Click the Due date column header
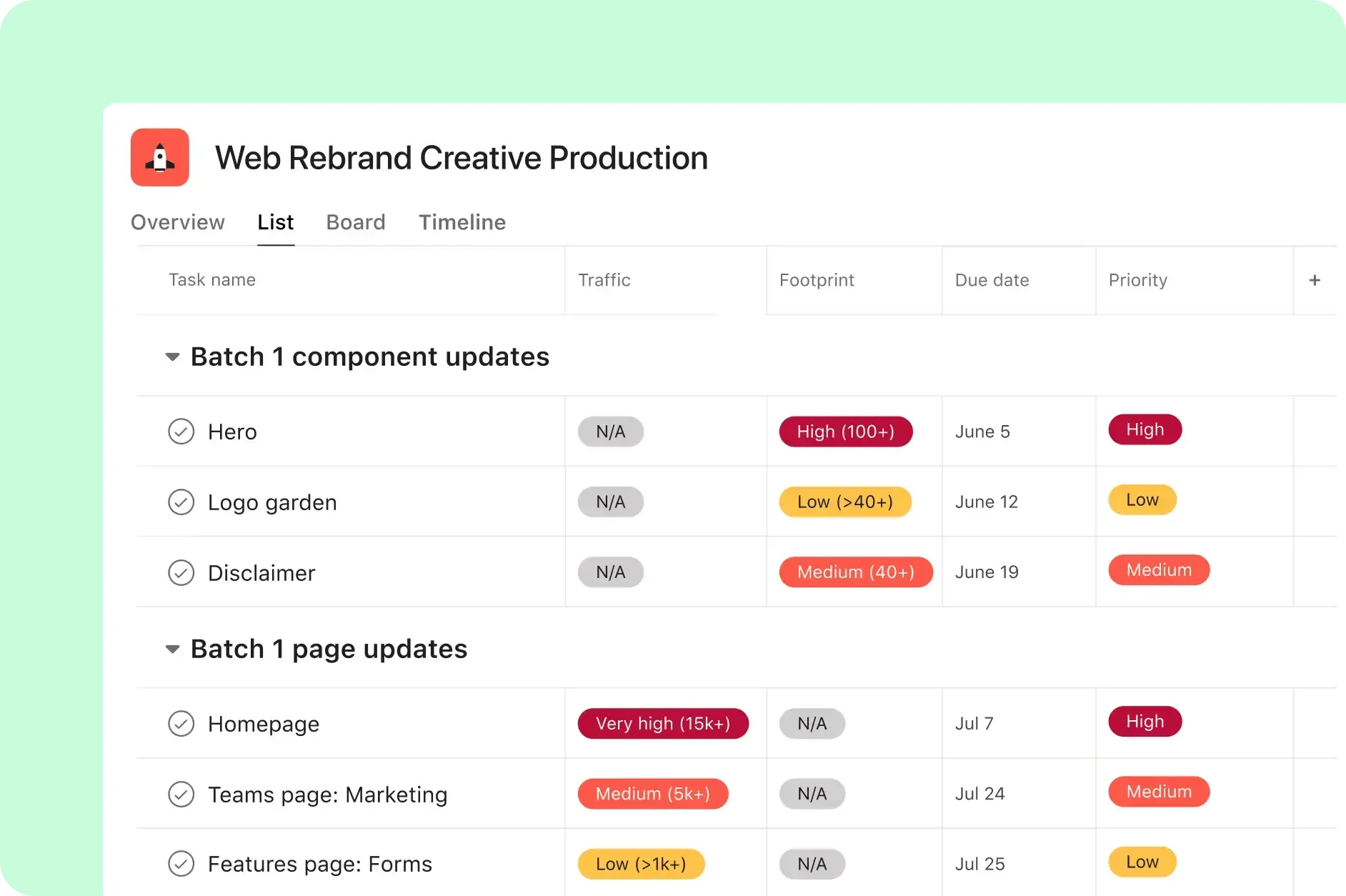Screen dimensions: 1346x896 (992, 280)
